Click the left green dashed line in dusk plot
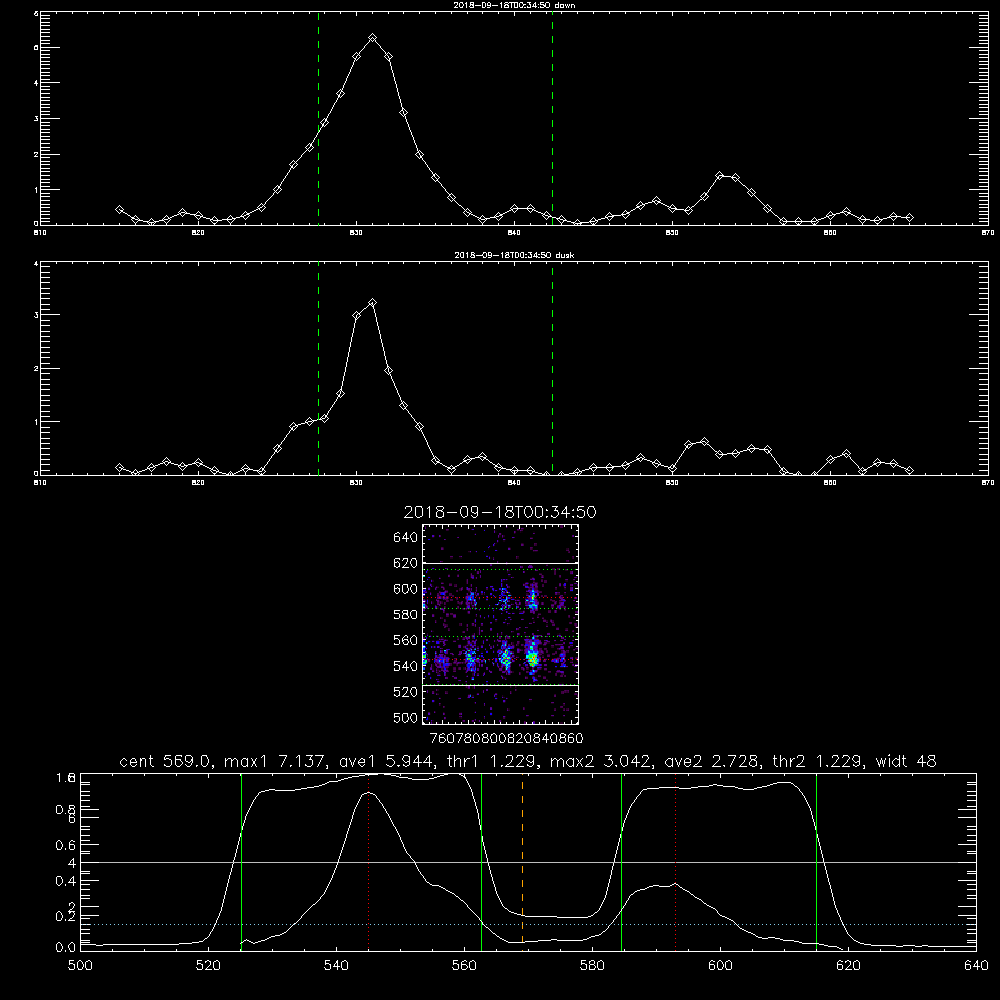Viewport: 1000px width, 1000px height. point(318,369)
